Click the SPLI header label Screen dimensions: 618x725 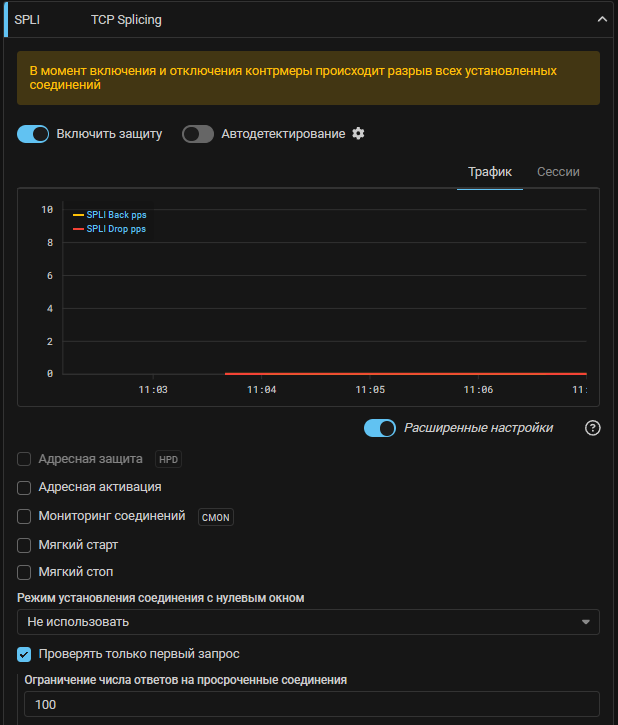point(27,19)
